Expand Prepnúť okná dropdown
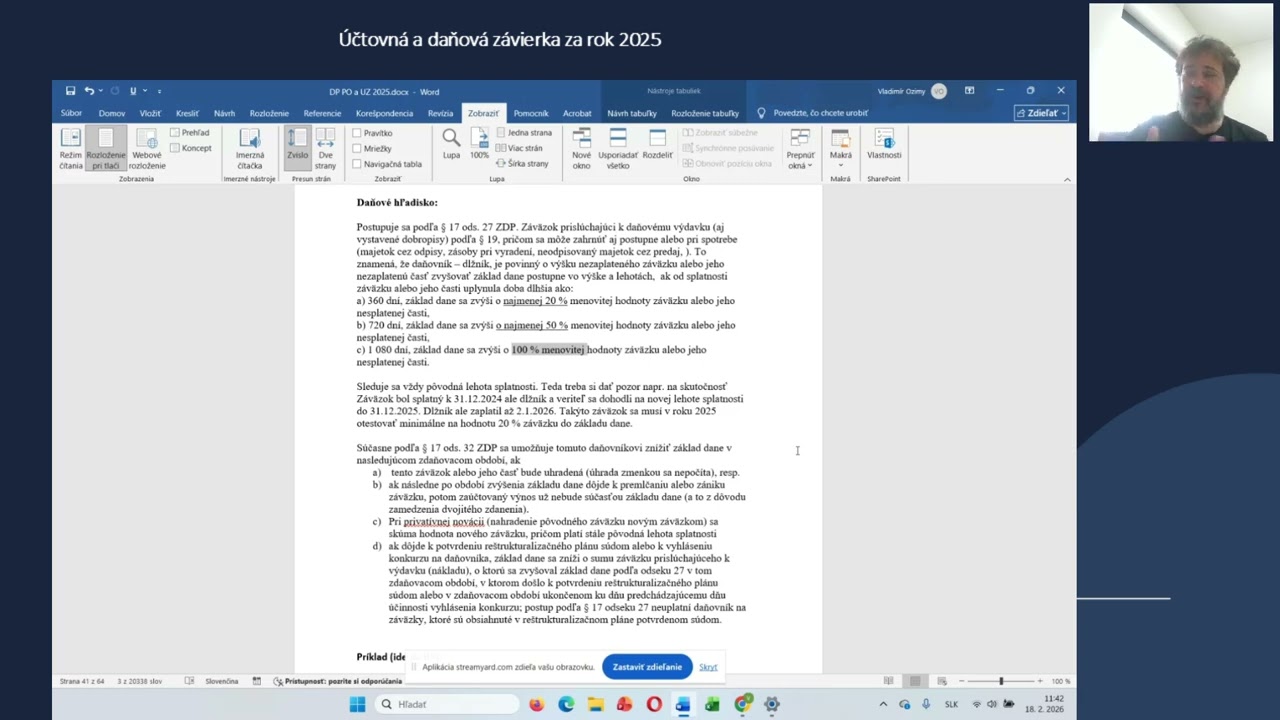This screenshot has height=720, width=1280. pos(800,149)
